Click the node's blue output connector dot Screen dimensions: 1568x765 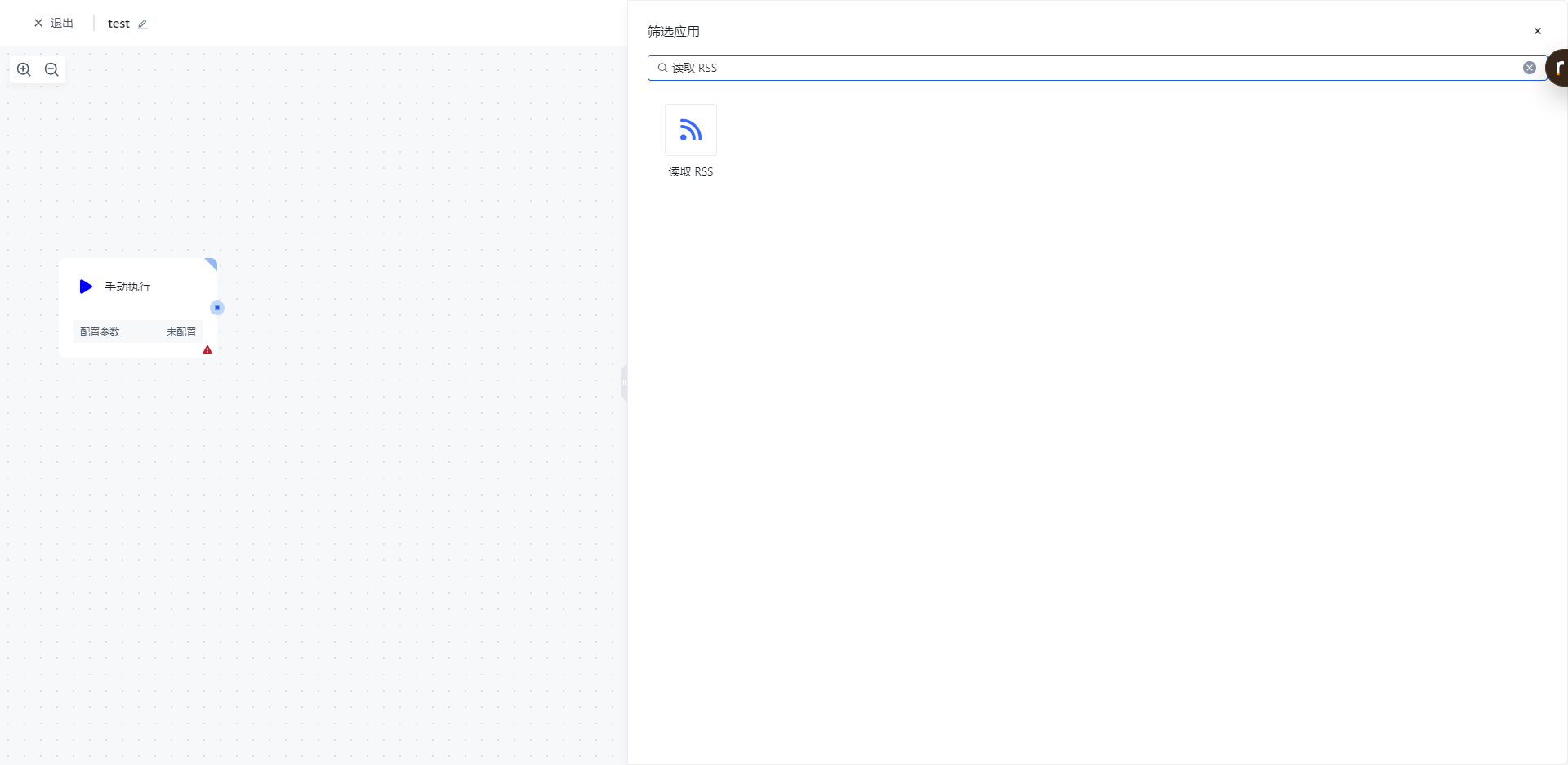point(216,308)
